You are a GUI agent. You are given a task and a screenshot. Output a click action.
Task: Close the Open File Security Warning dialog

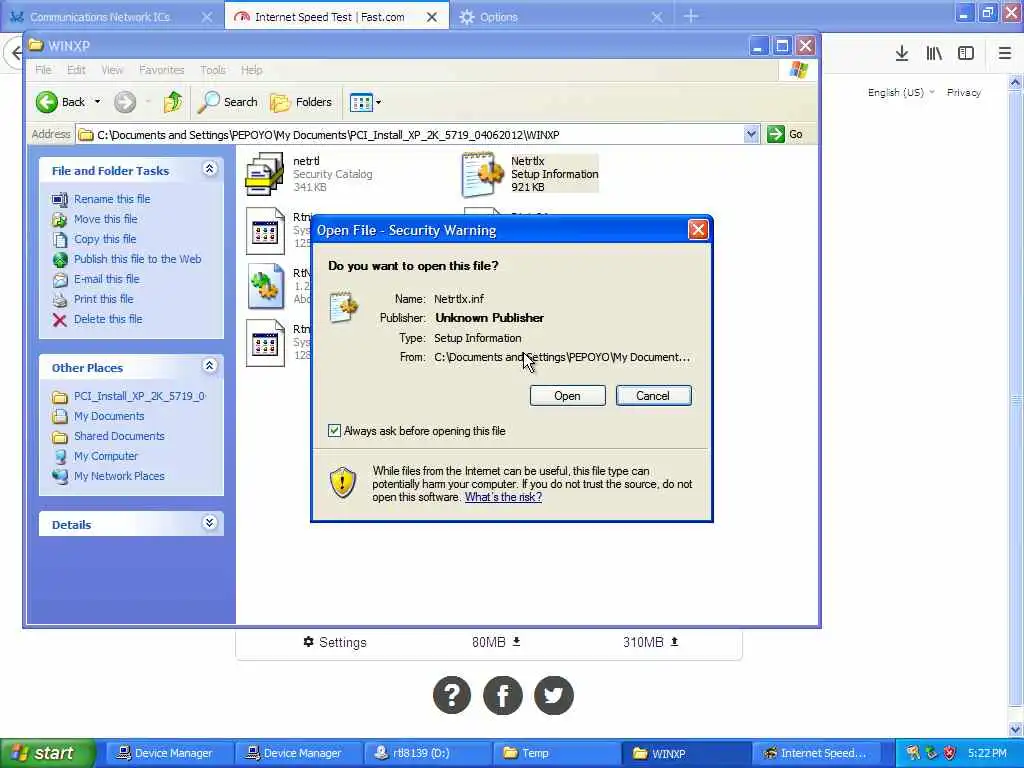(x=698, y=230)
